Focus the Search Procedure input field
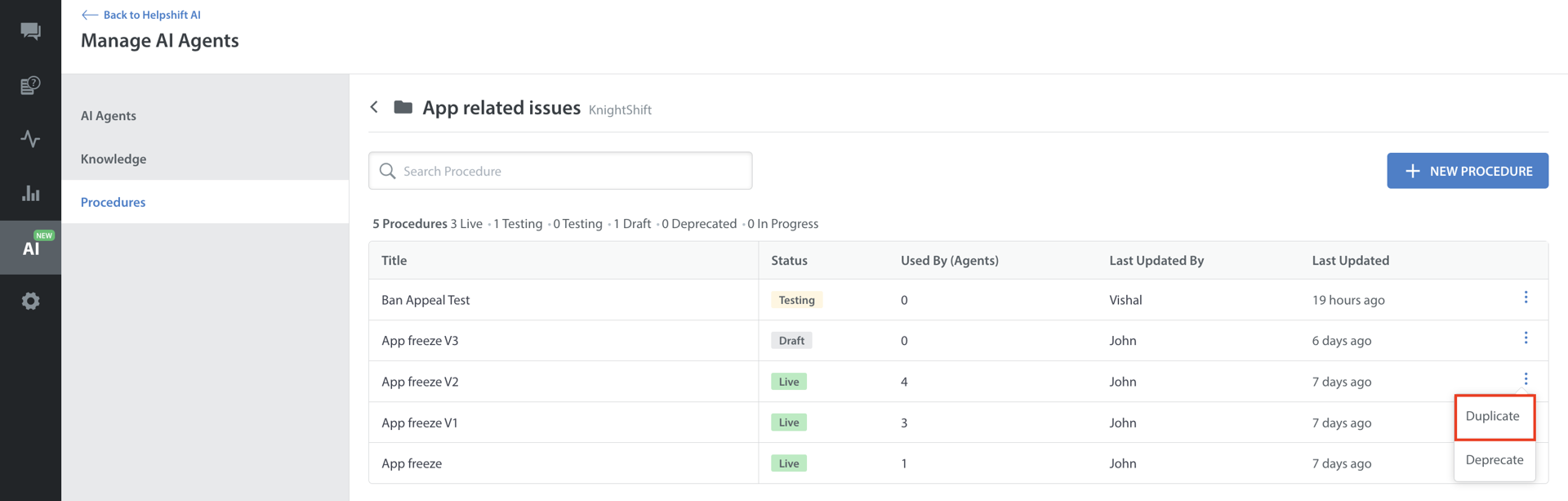Viewport: 1568px width, 501px height. click(572, 171)
